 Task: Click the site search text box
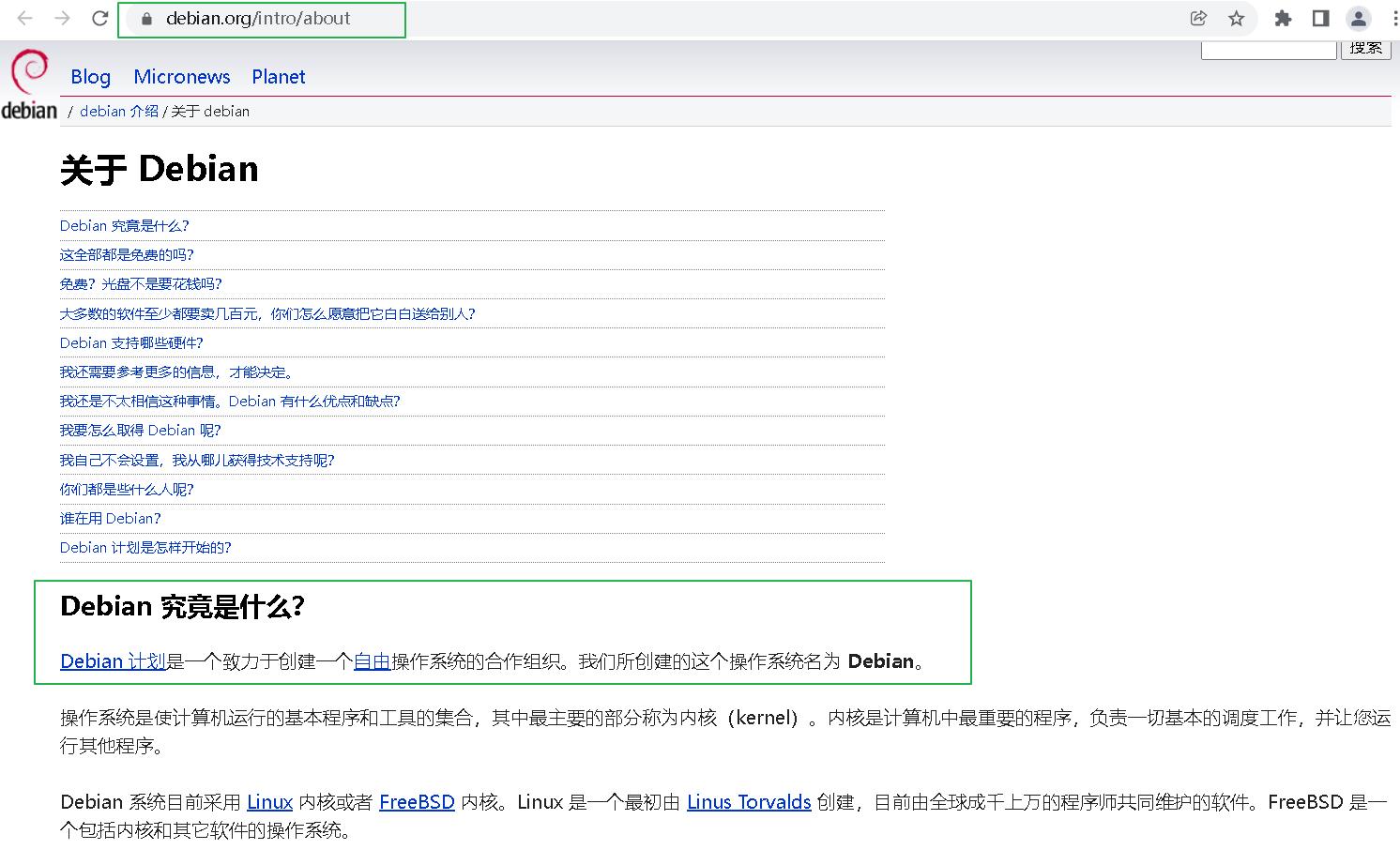point(1269,50)
